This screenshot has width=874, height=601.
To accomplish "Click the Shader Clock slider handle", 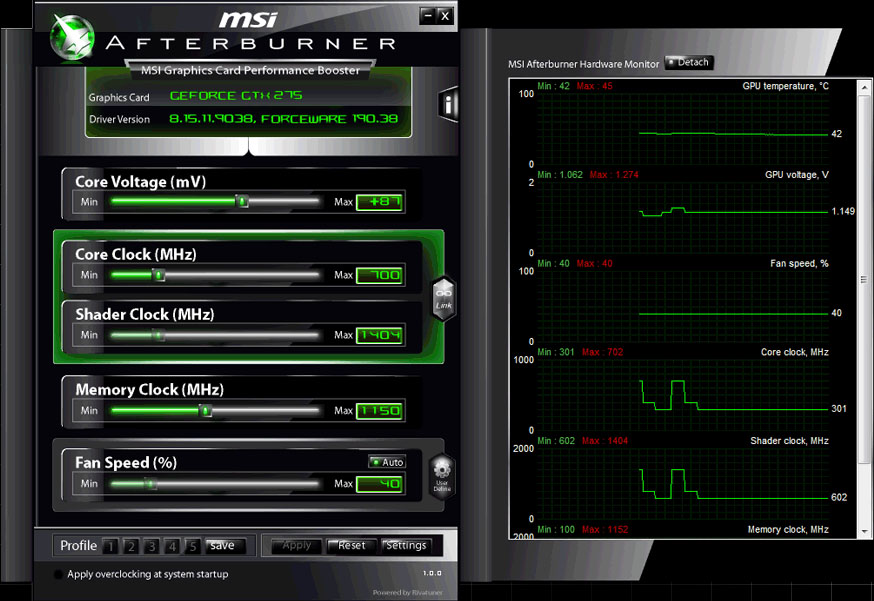I will pyautogui.click(x=158, y=335).
